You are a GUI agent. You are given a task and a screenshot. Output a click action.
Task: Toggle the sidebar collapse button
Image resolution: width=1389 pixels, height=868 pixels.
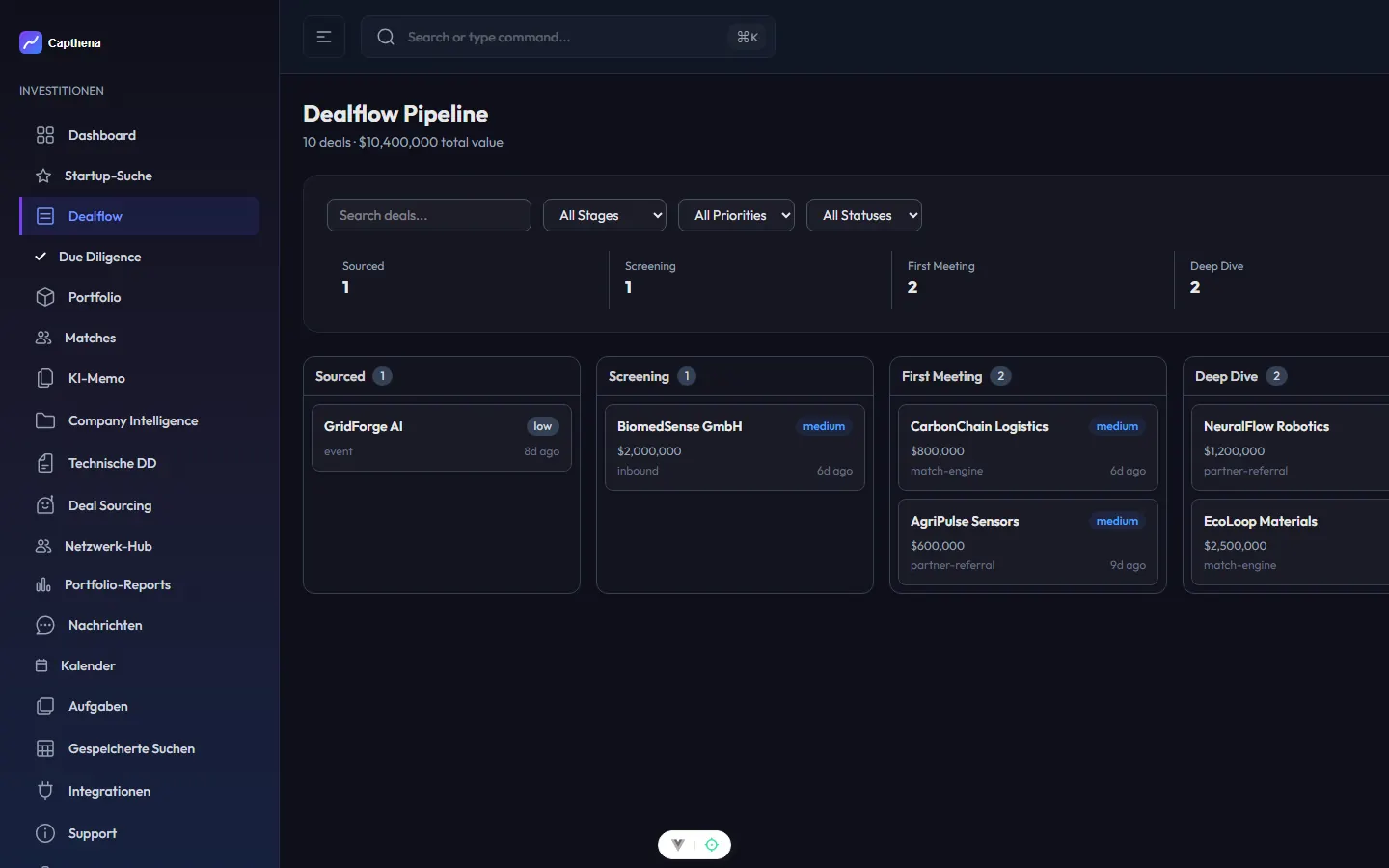click(324, 37)
